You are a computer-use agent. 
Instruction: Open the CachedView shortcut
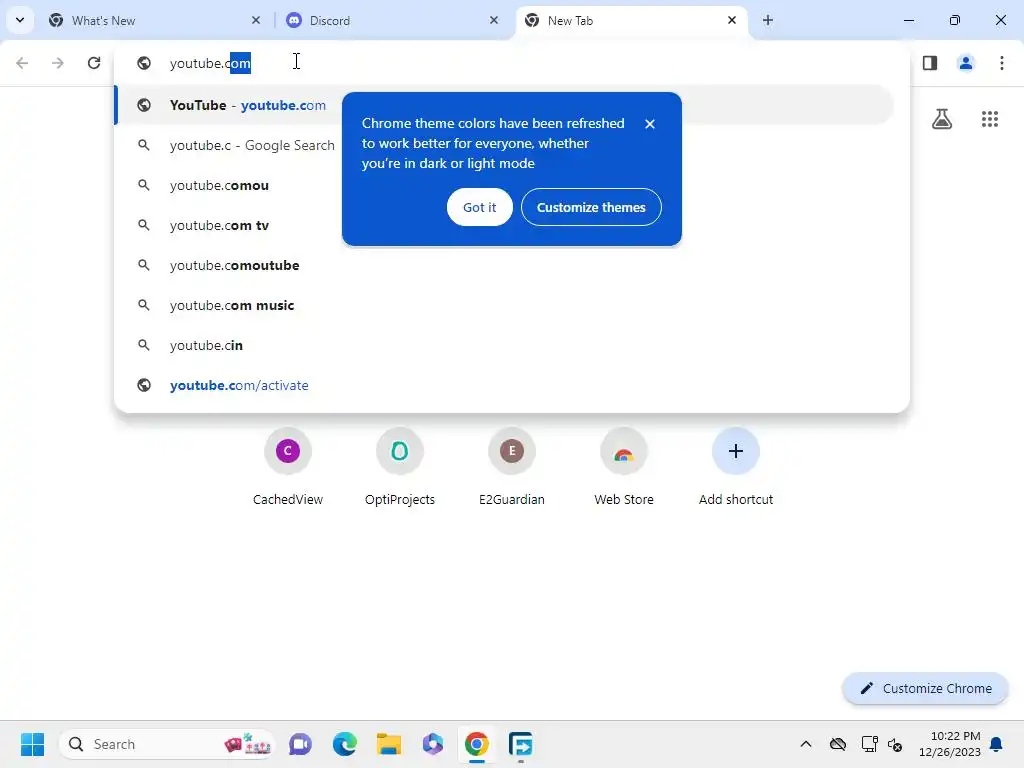point(287,466)
